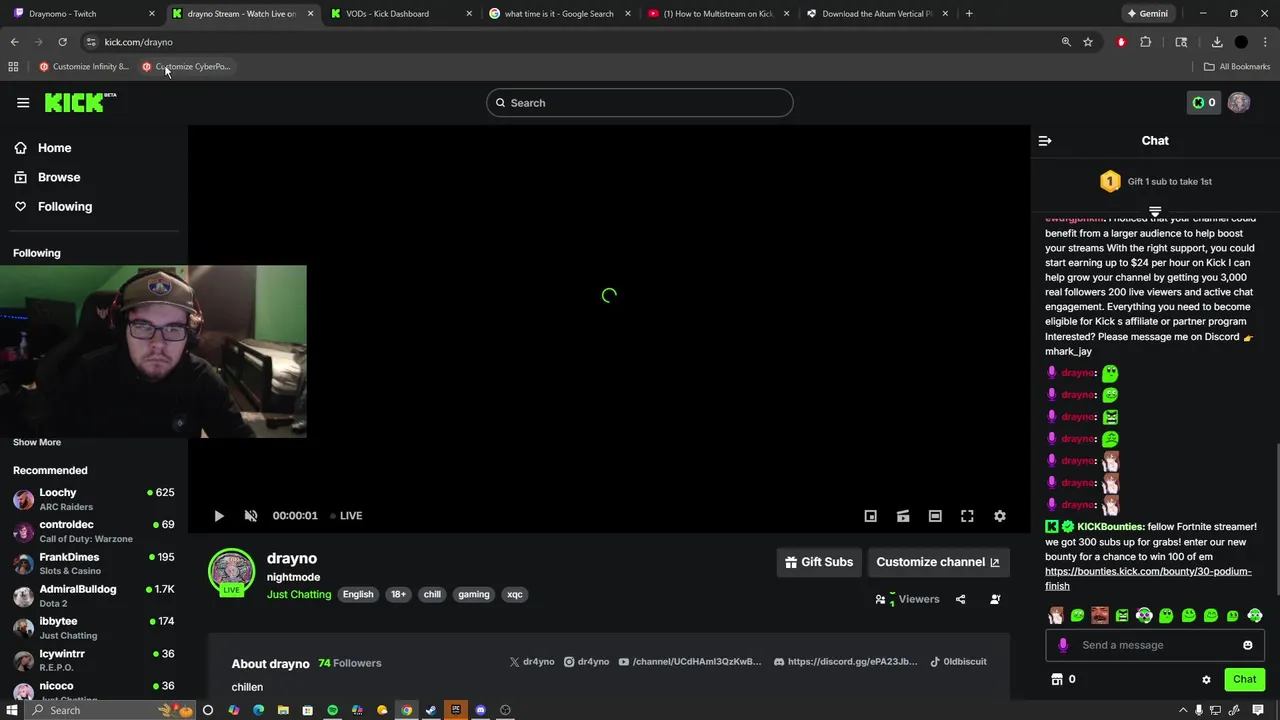Open recommended channel Icywintrr
Viewport: 1280px width, 720px height.
click(94, 660)
